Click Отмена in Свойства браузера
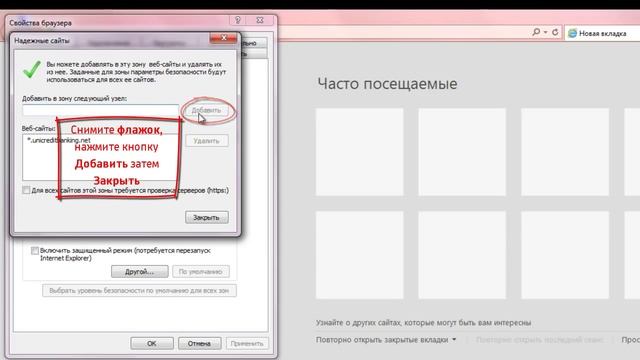 click(x=199, y=343)
